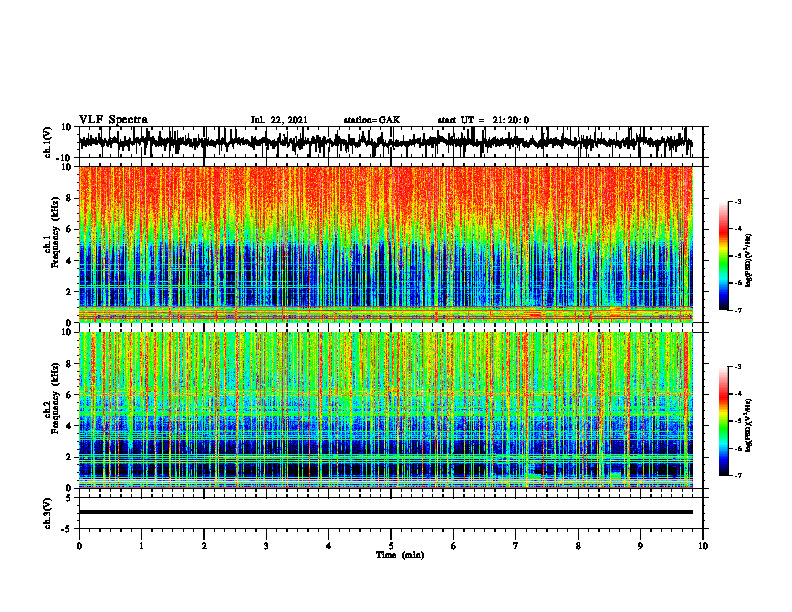792x612 pixels.
Task: Click the "2" tick on the Time axis
Action: 204,546
